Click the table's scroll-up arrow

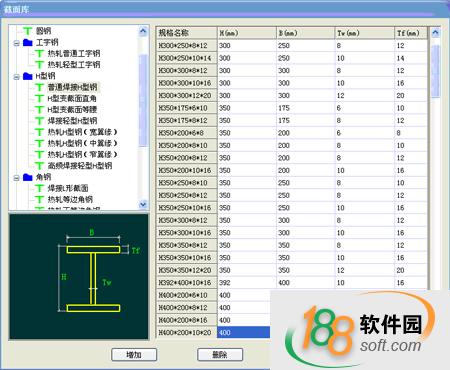pos(435,32)
